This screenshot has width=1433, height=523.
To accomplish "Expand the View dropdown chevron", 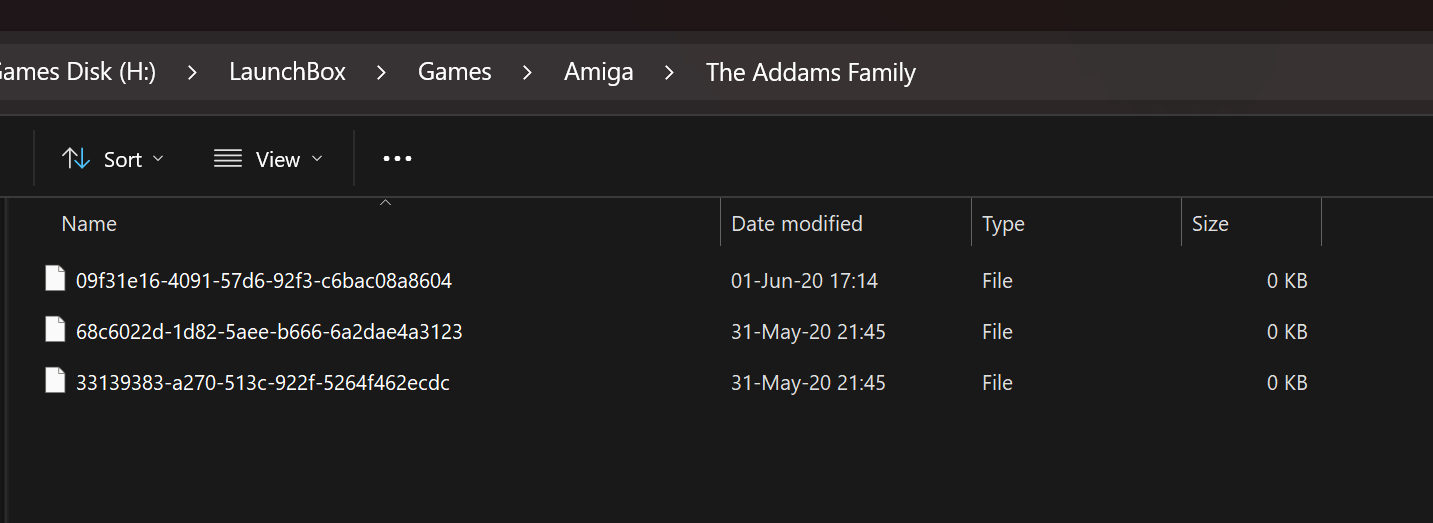I will 317,159.
